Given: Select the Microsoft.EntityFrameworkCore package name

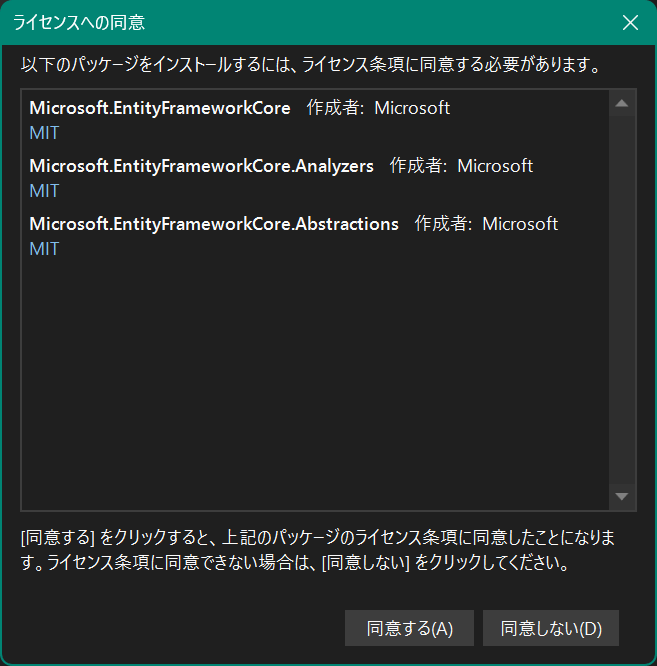Looking at the screenshot, I should (x=160, y=108).
